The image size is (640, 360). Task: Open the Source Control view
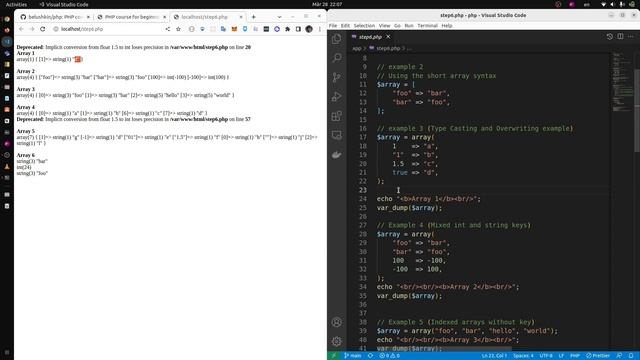(x=337, y=77)
